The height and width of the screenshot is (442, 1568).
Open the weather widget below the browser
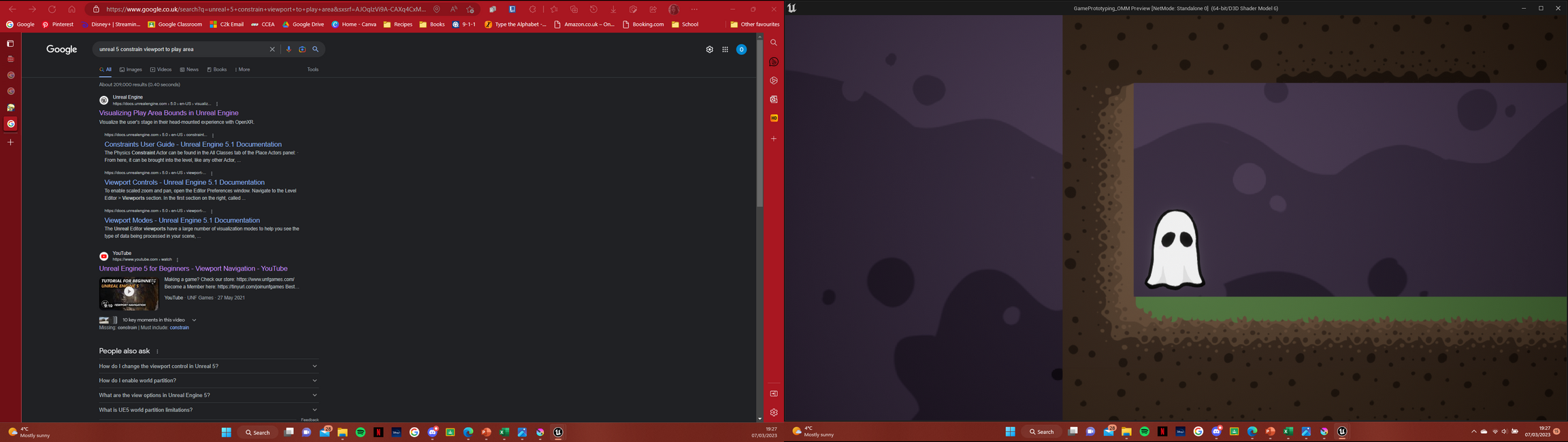coord(29,432)
